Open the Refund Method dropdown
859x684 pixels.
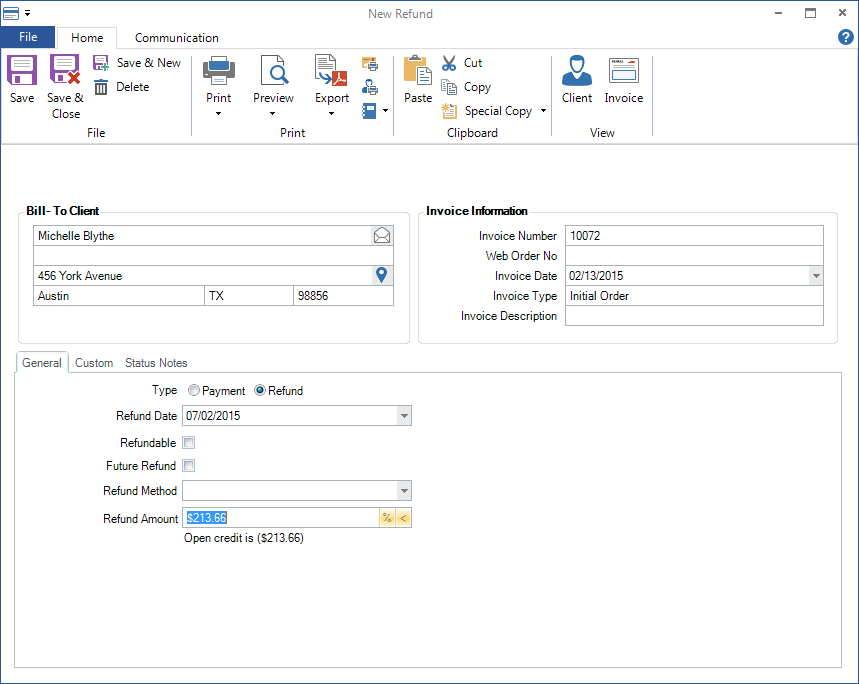click(x=404, y=491)
